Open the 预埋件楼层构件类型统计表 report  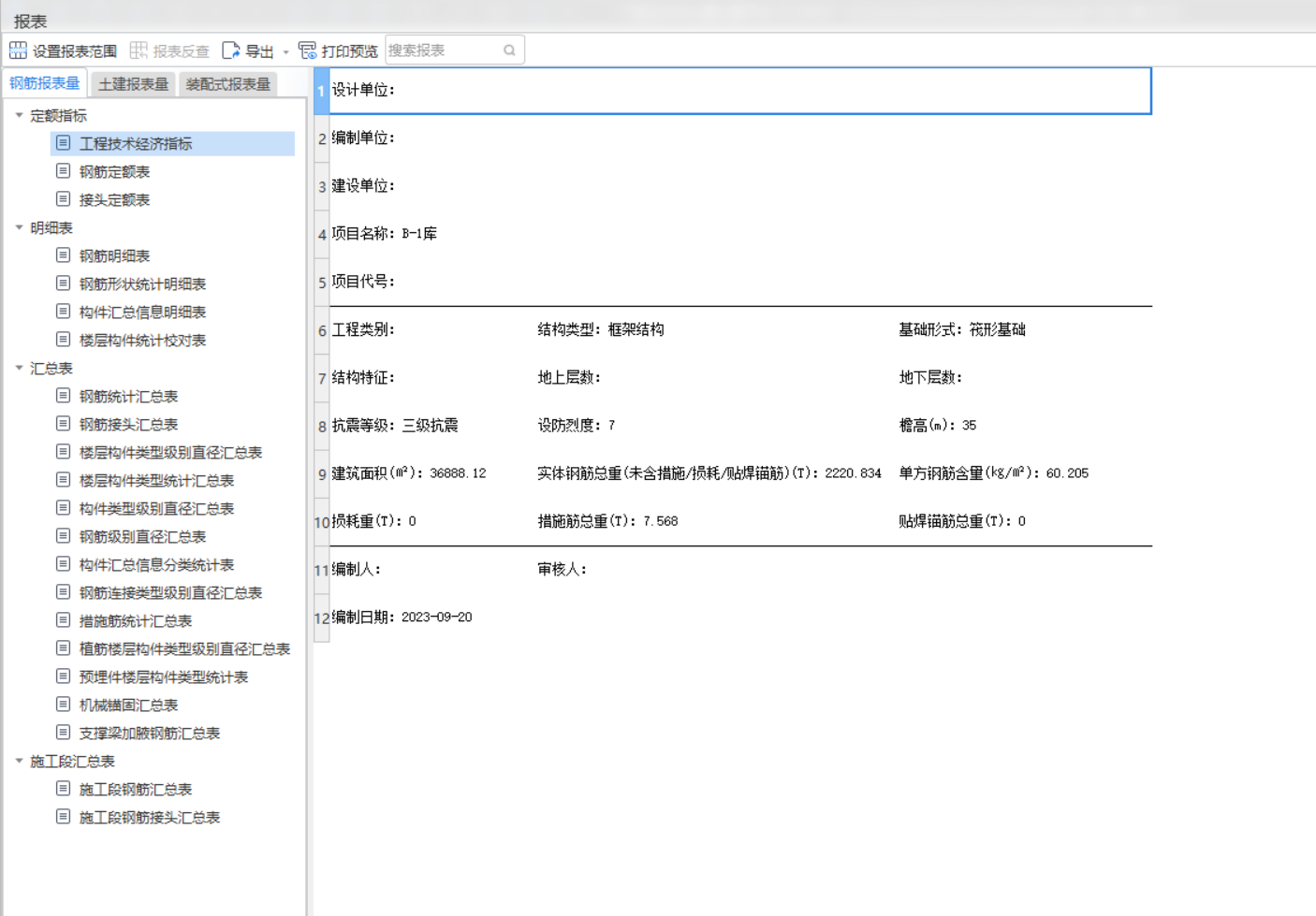point(164,676)
